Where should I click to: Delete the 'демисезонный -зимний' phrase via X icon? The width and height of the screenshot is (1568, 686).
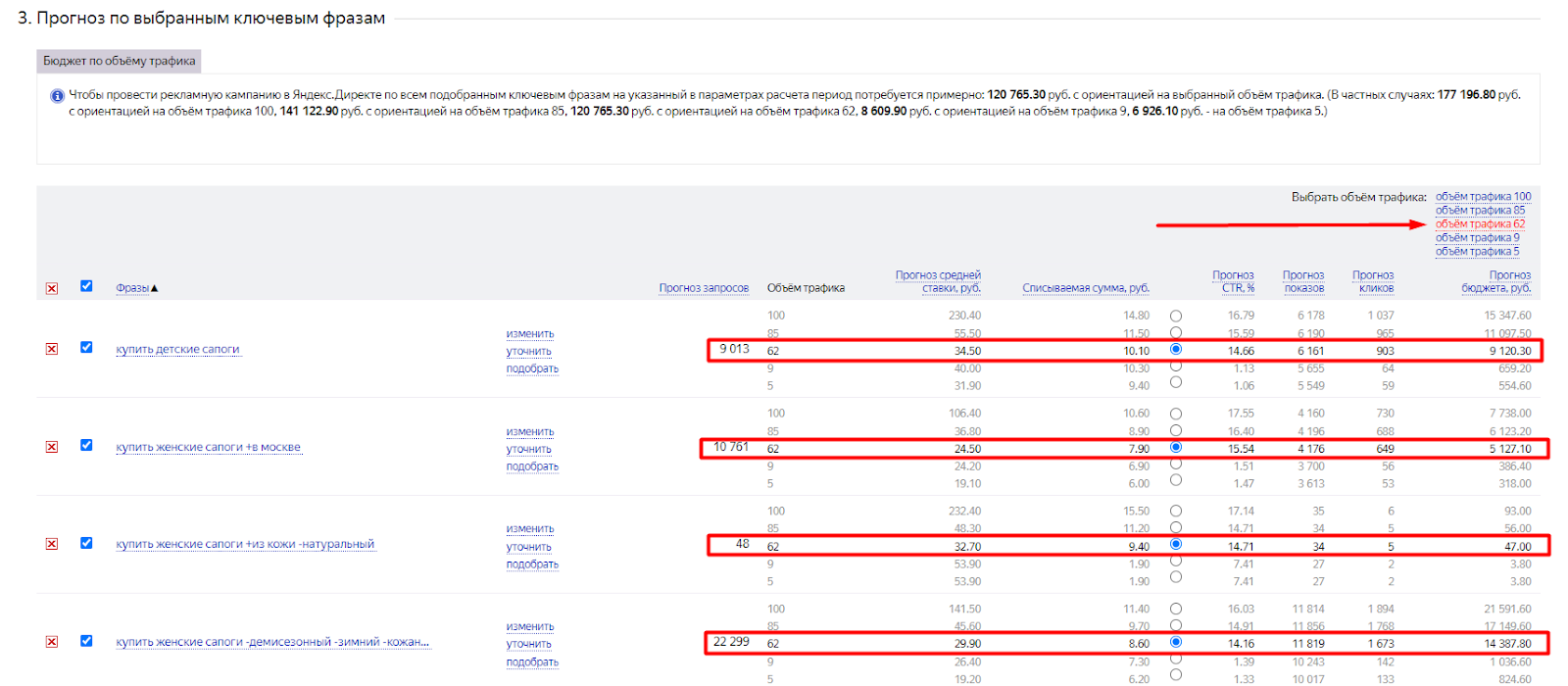(52, 642)
